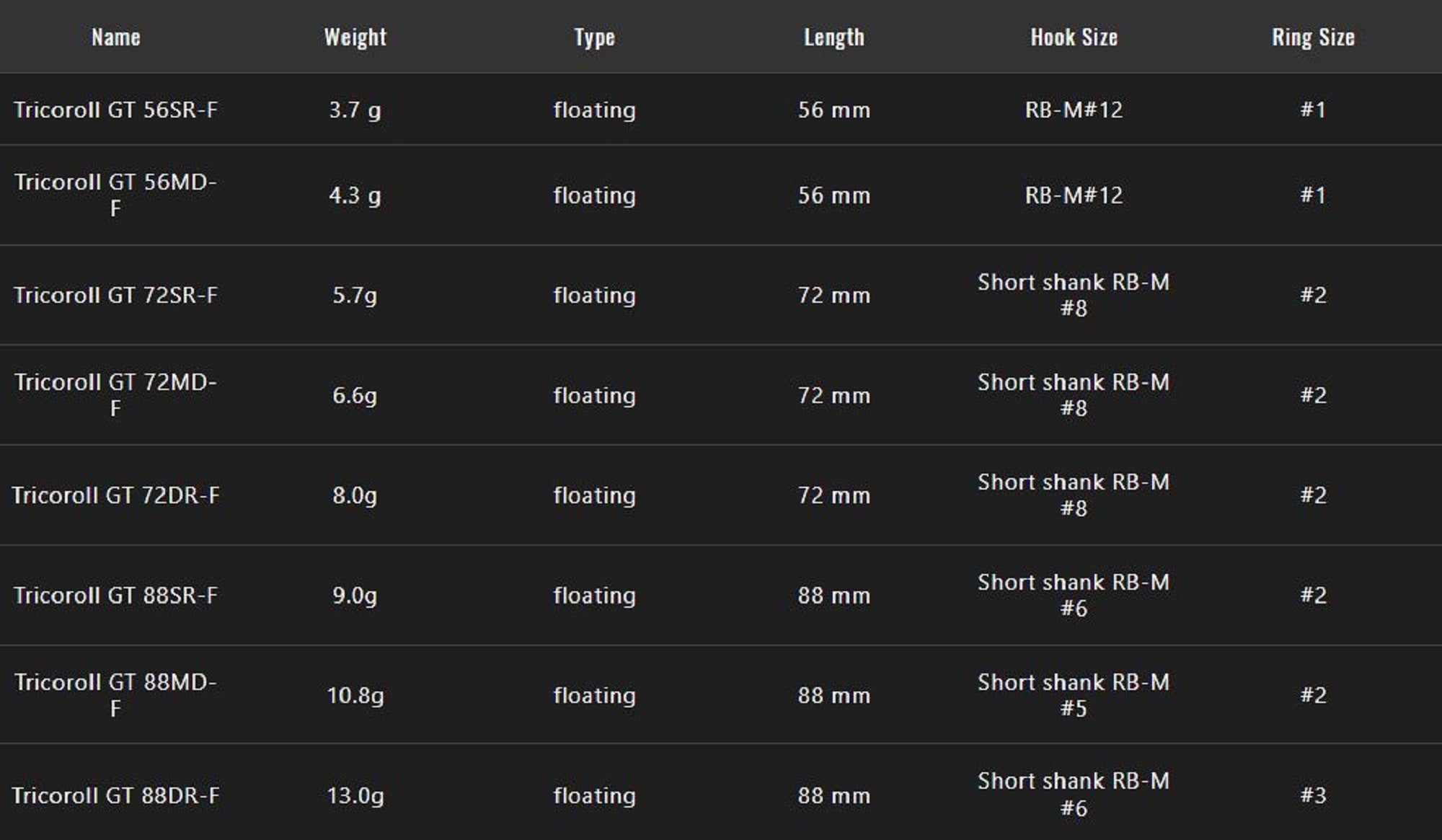The height and width of the screenshot is (840, 1442).
Task: Click the Short shank RB-M #5 hook cell
Action: (1074, 695)
